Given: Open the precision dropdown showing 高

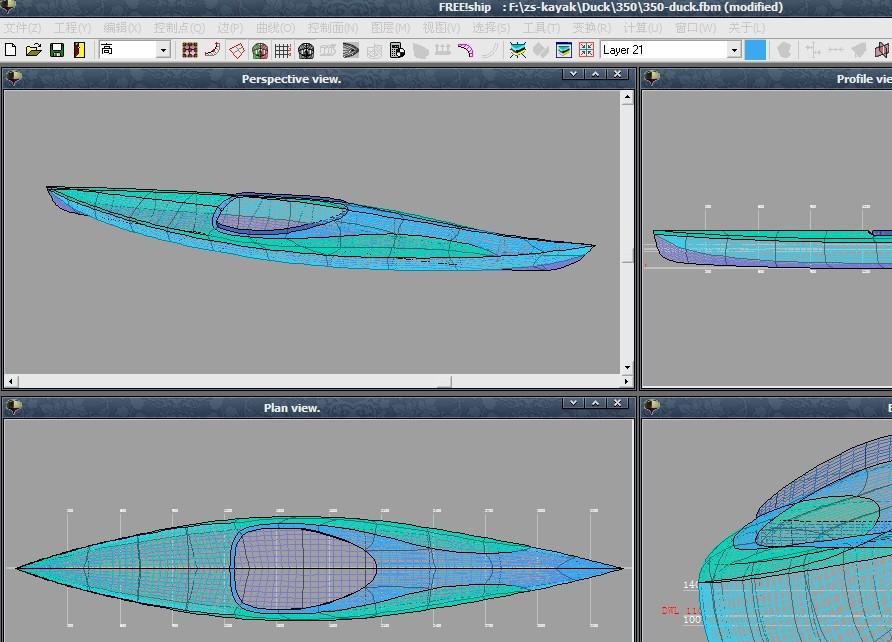Looking at the screenshot, I should pos(163,50).
